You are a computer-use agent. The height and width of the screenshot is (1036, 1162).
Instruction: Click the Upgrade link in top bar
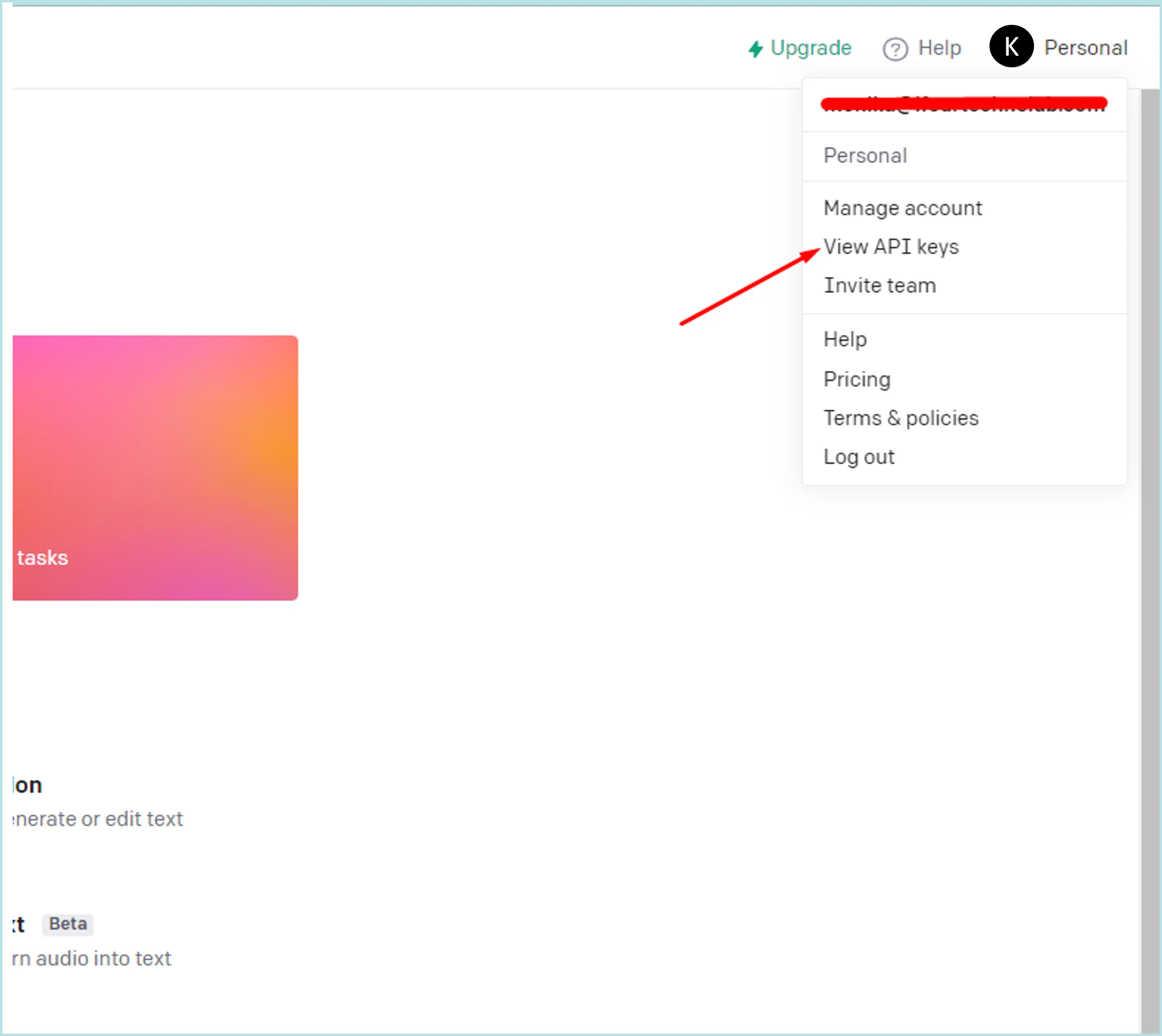pos(811,48)
